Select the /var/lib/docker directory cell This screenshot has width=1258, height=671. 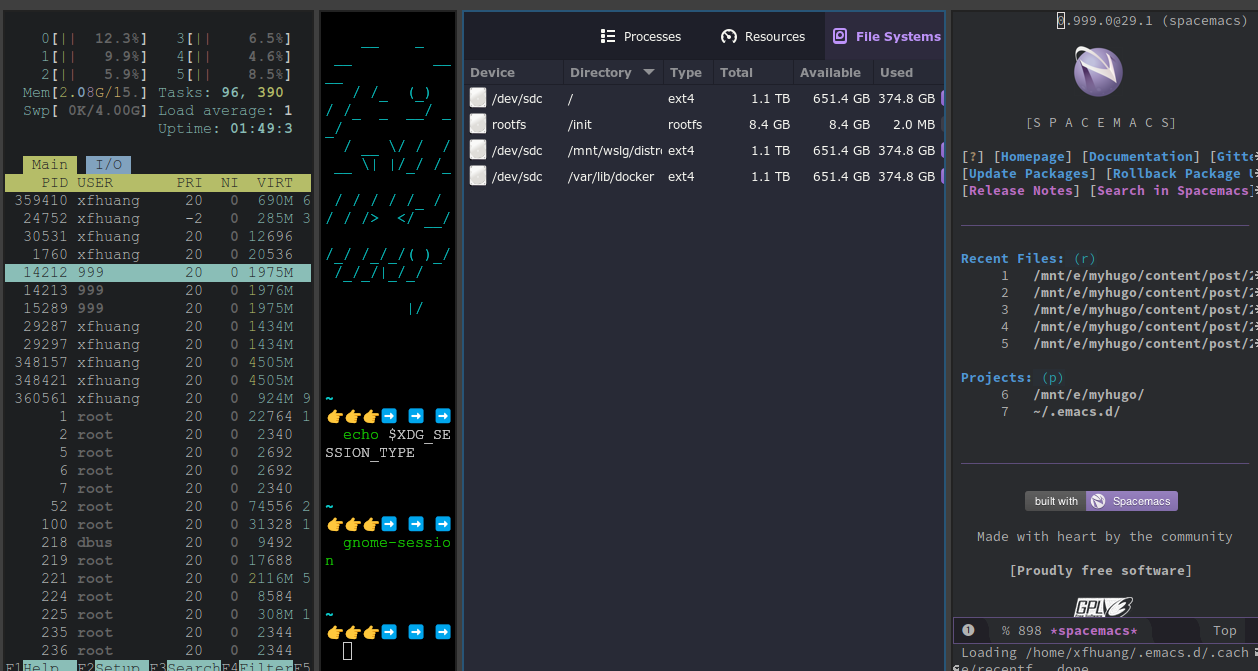pyautogui.click(x=610, y=176)
